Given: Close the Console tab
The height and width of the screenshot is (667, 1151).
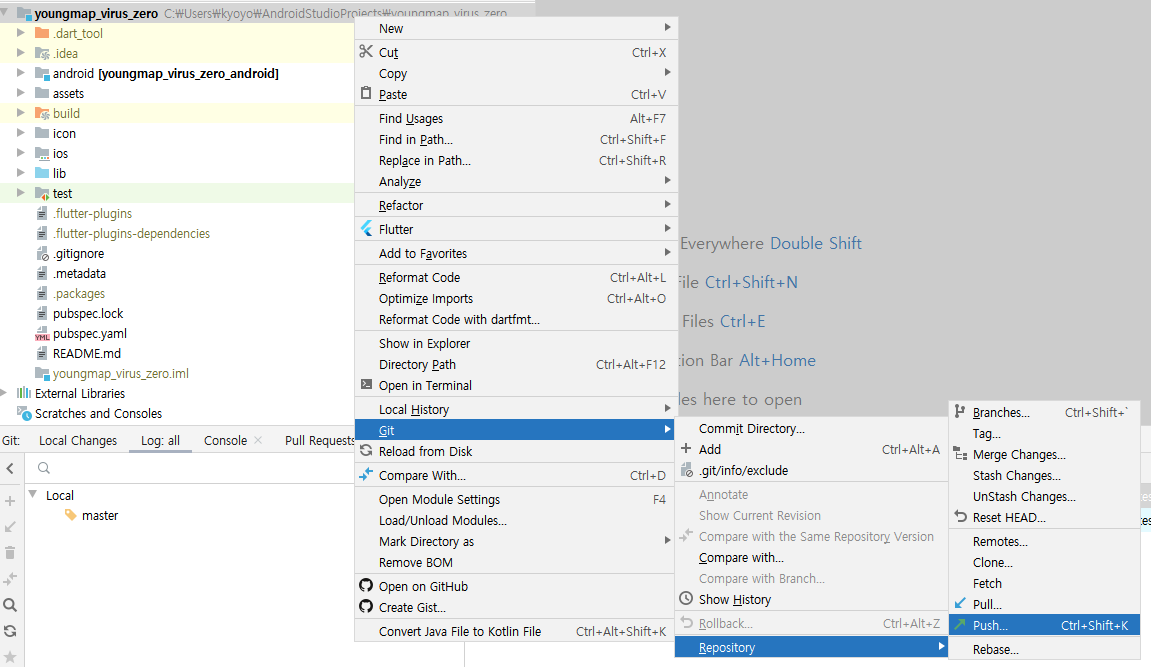Looking at the screenshot, I should coord(258,440).
